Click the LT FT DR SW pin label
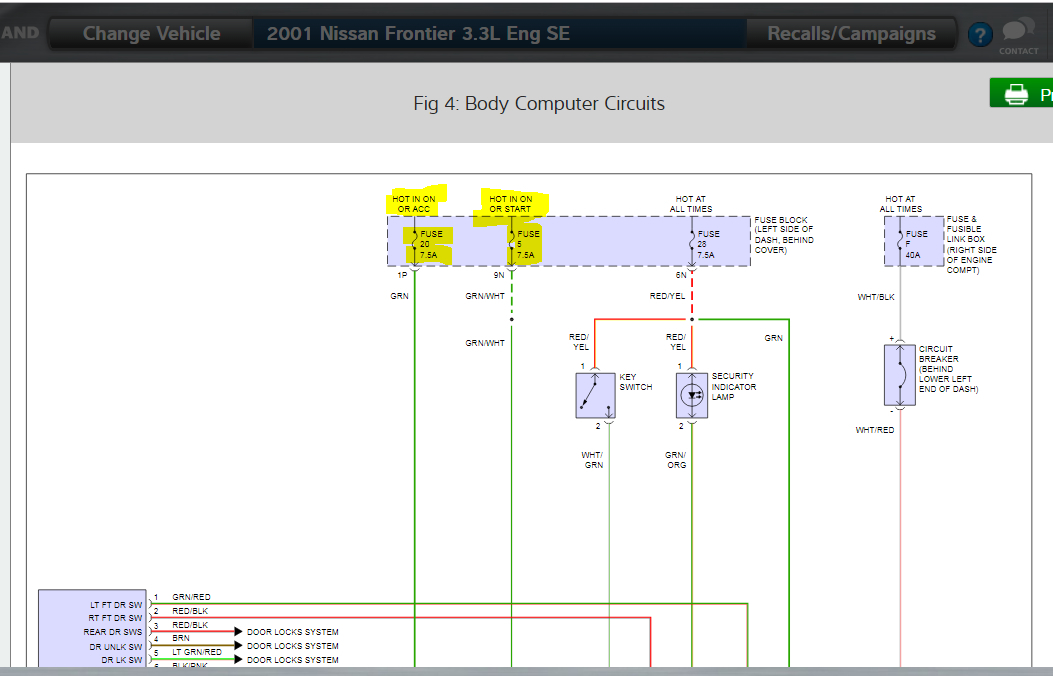This screenshot has height=676, width=1053. 116,605
